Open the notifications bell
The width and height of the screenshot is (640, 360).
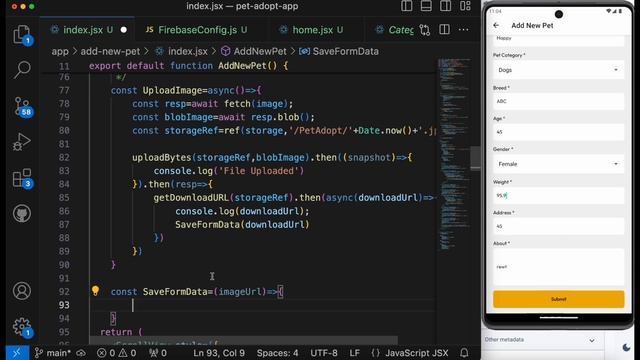(x=464, y=353)
